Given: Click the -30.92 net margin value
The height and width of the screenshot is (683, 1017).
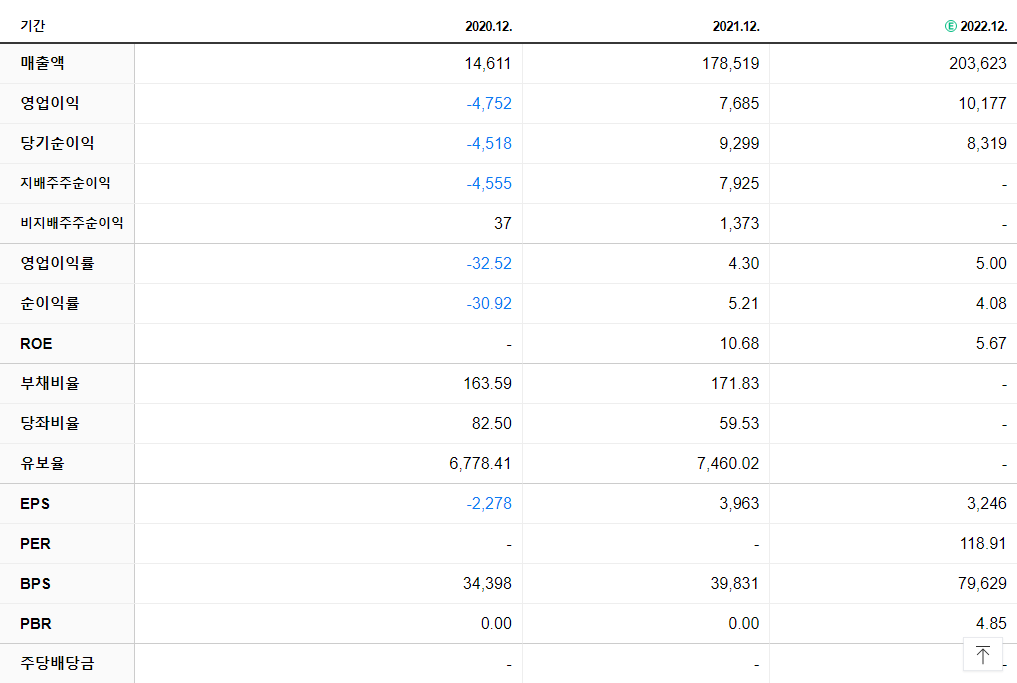Looking at the screenshot, I should 489,304.
